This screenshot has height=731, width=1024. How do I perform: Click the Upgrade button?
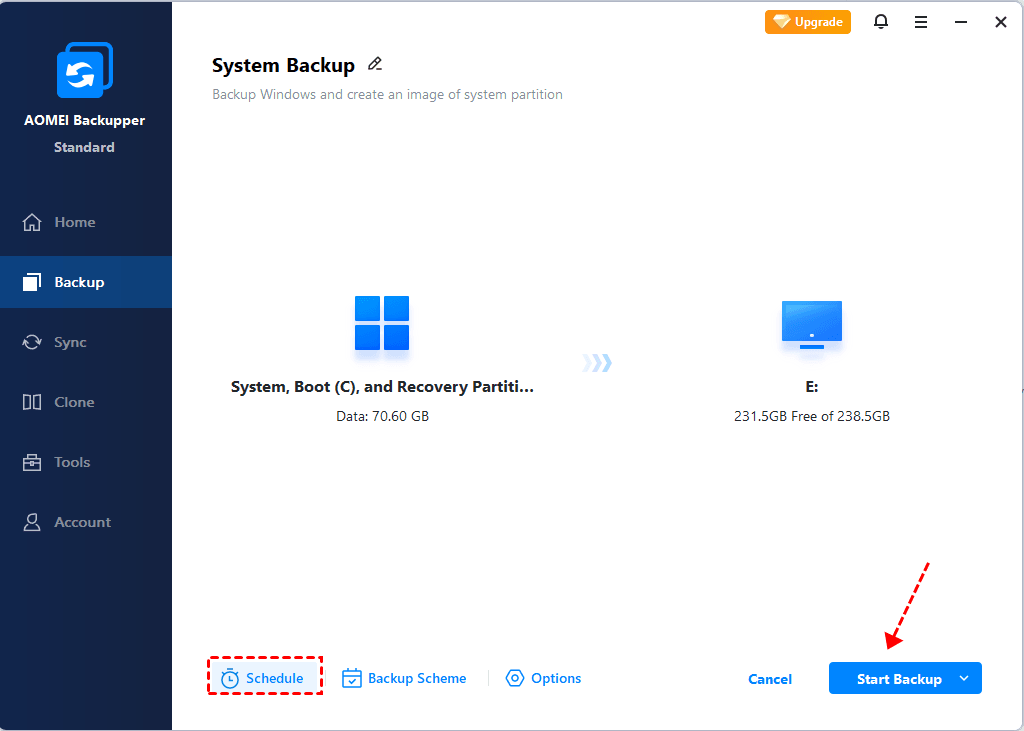click(807, 21)
